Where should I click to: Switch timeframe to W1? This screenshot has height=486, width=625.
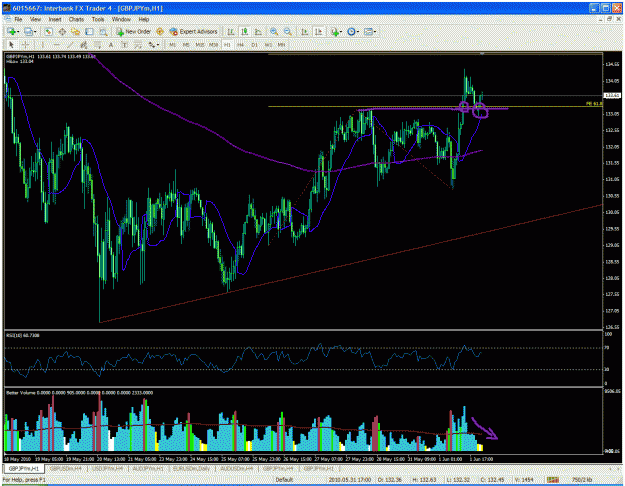pos(268,45)
